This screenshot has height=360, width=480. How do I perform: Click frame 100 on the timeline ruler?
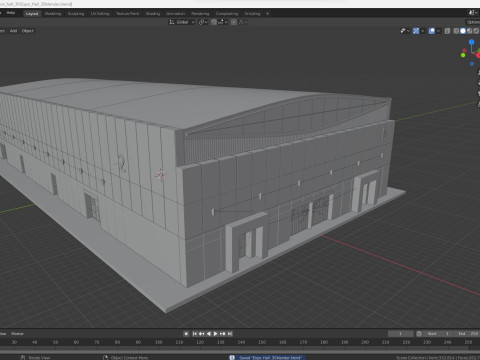pos(158,342)
